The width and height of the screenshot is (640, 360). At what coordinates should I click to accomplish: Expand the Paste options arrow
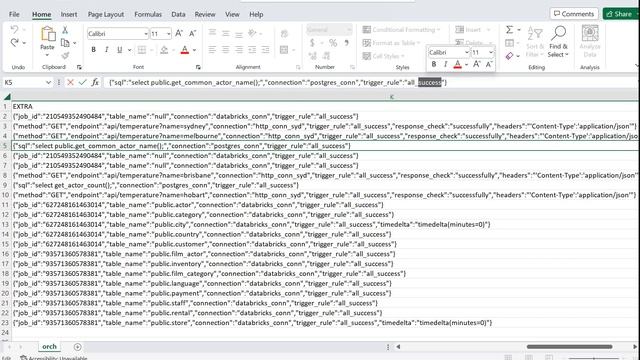tap(47, 55)
